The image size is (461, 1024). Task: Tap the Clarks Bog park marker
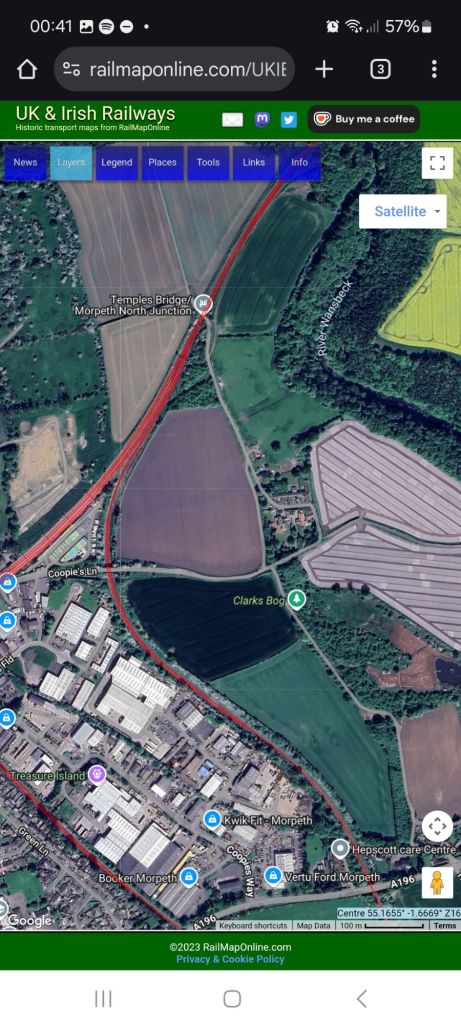[x=297, y=600]
